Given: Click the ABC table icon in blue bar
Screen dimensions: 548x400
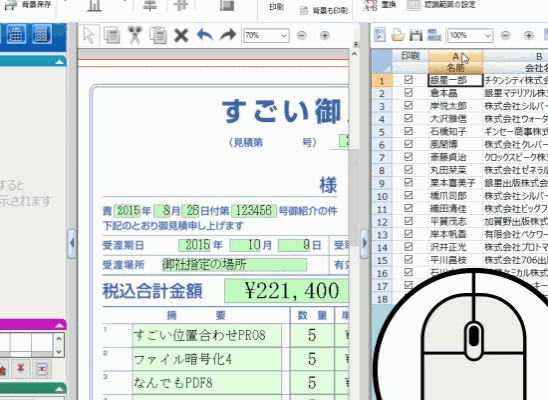Looking at the screenshot, I should tap(16, 34).
